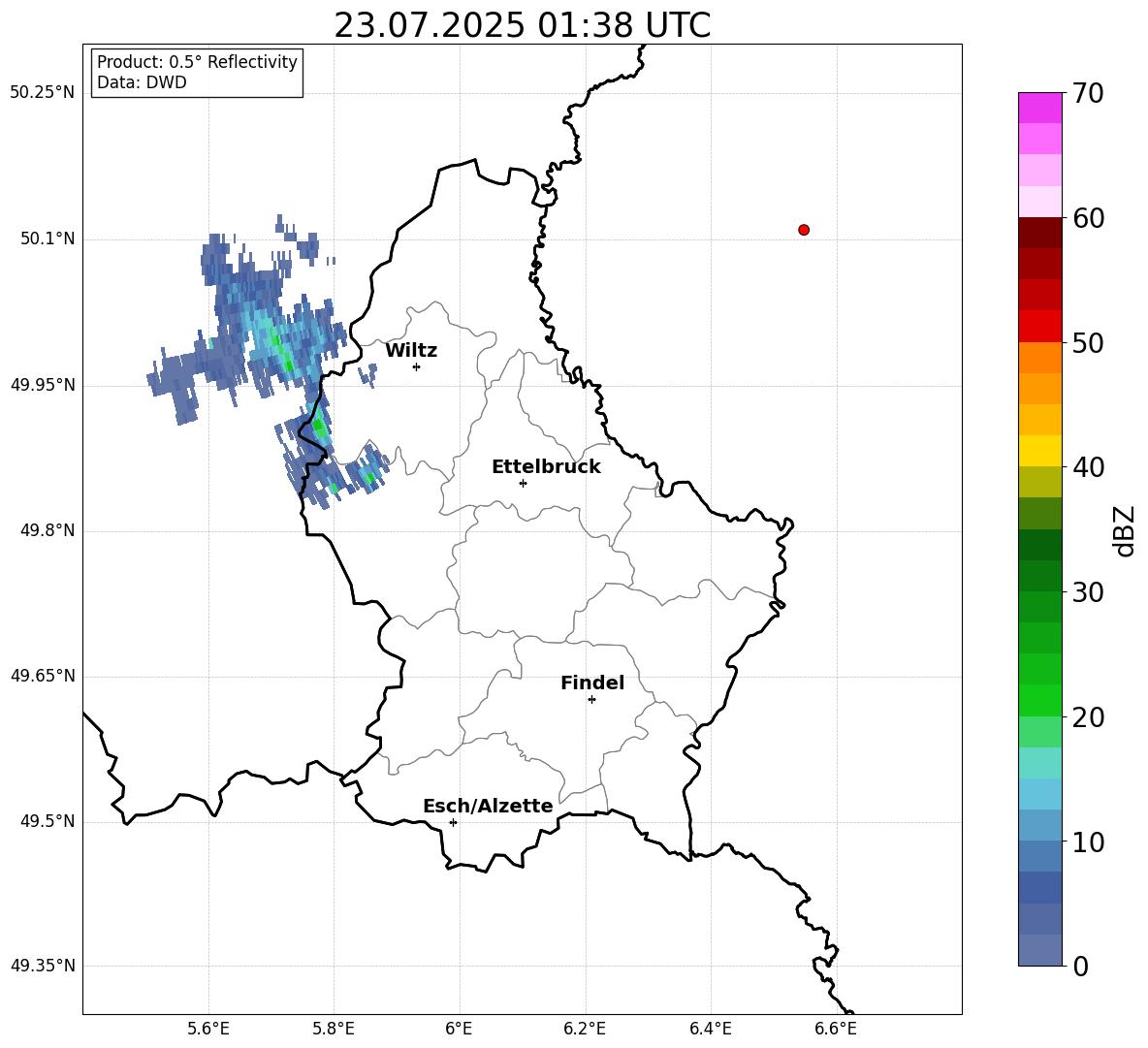Click the Findel city label
Viewport: 1148px width, 1048px height.
[x=592, y=683]
